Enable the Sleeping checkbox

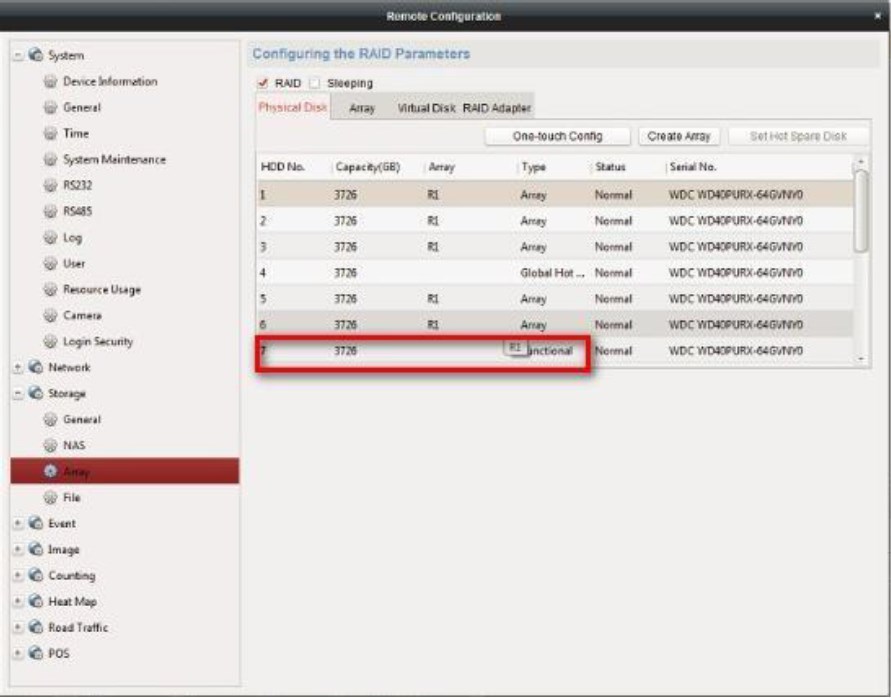coord(316,83)
